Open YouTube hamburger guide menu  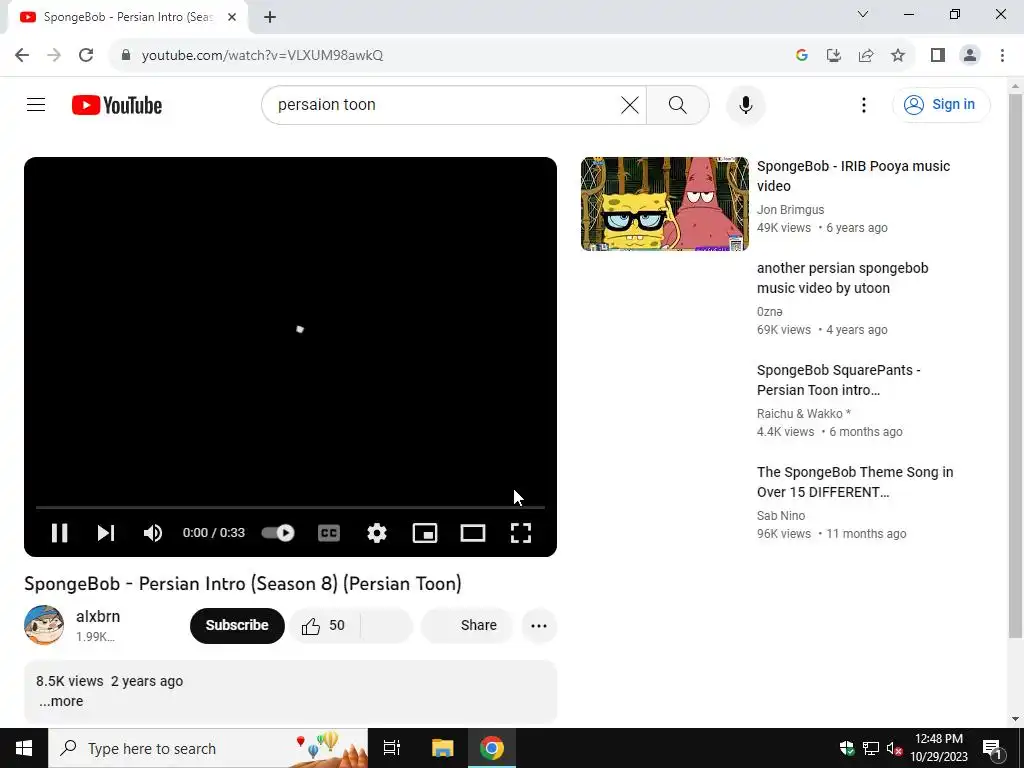click(x=36, y=104)
